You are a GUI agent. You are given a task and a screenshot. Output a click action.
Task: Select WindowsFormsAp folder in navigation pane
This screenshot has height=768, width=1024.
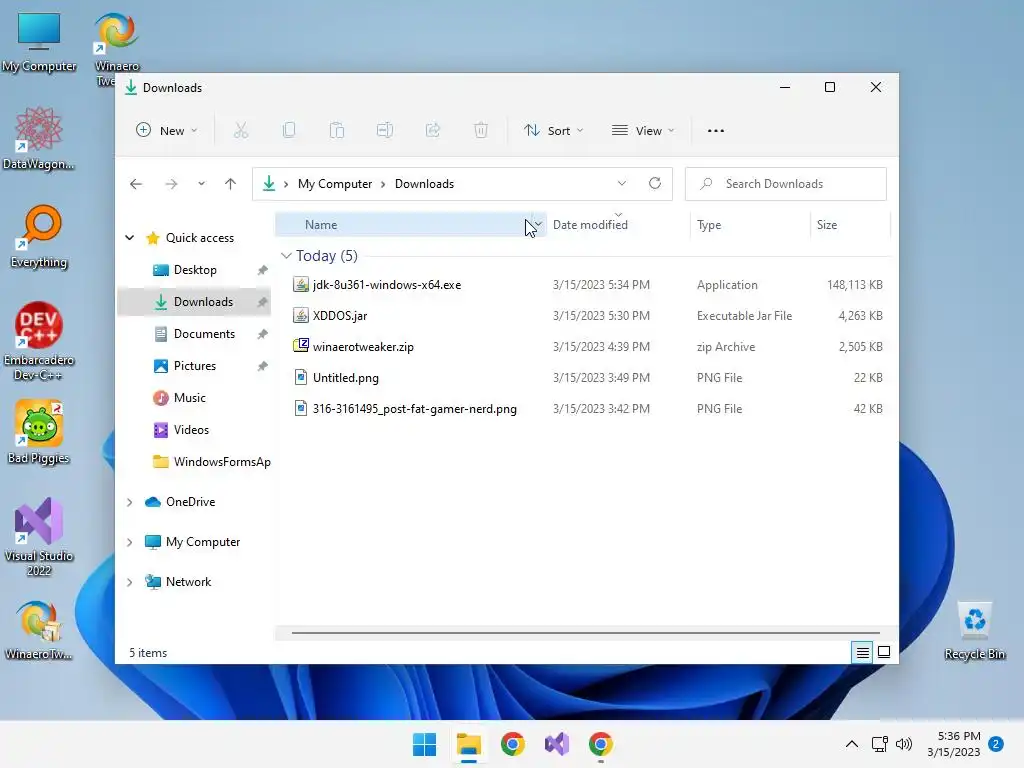coord(195,462)
